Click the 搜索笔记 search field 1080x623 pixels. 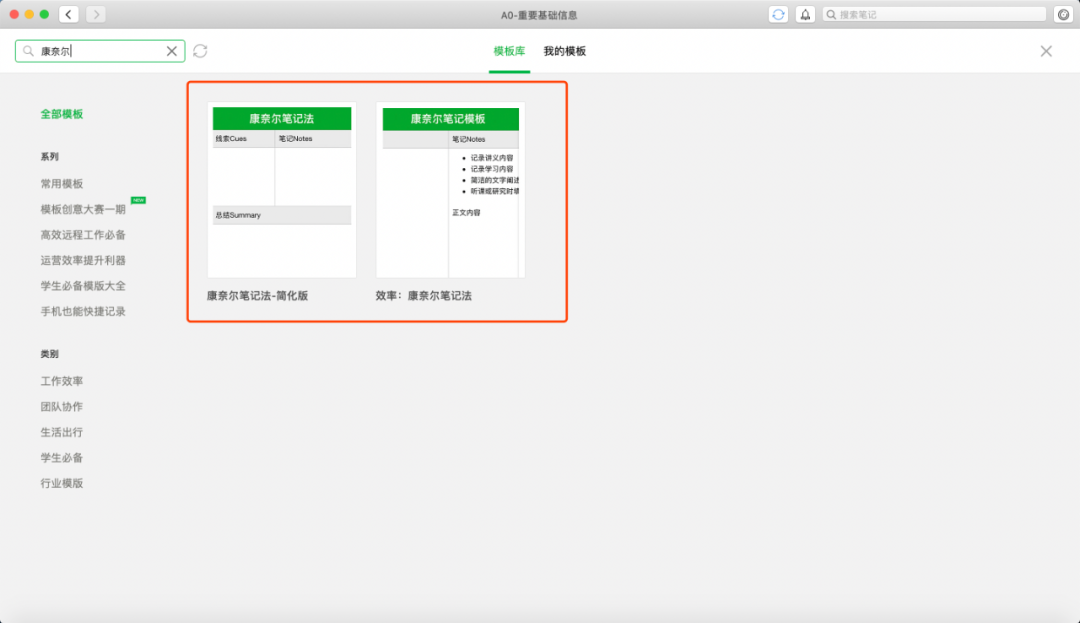[935, 14]
